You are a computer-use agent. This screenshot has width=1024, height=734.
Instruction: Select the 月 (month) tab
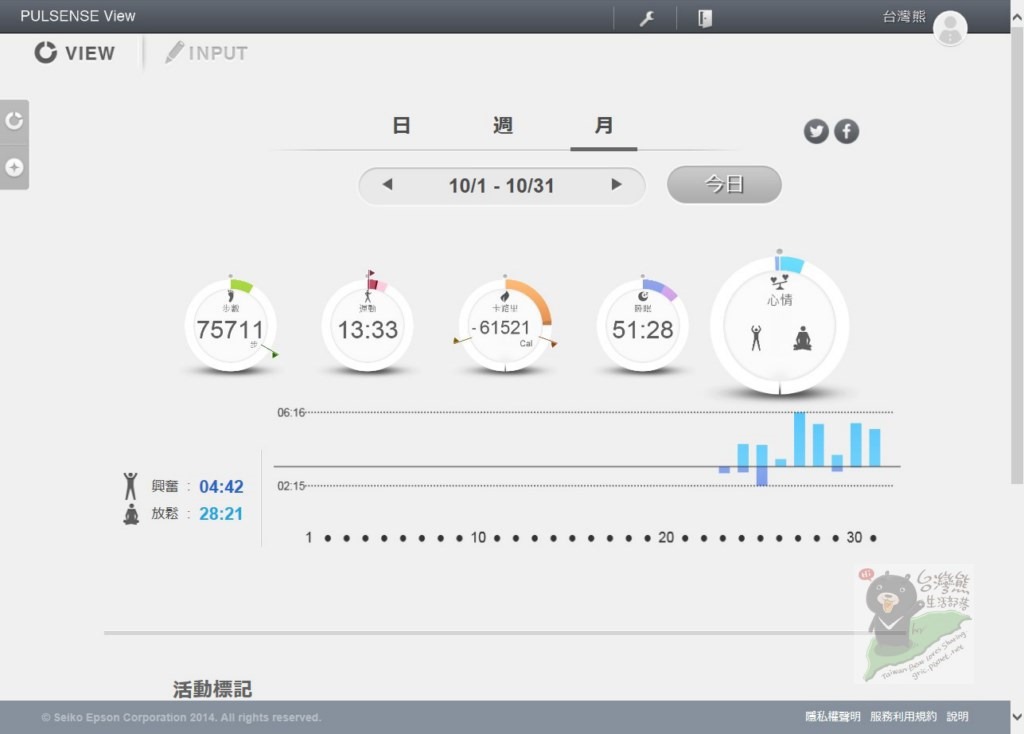tap(603, 125)
